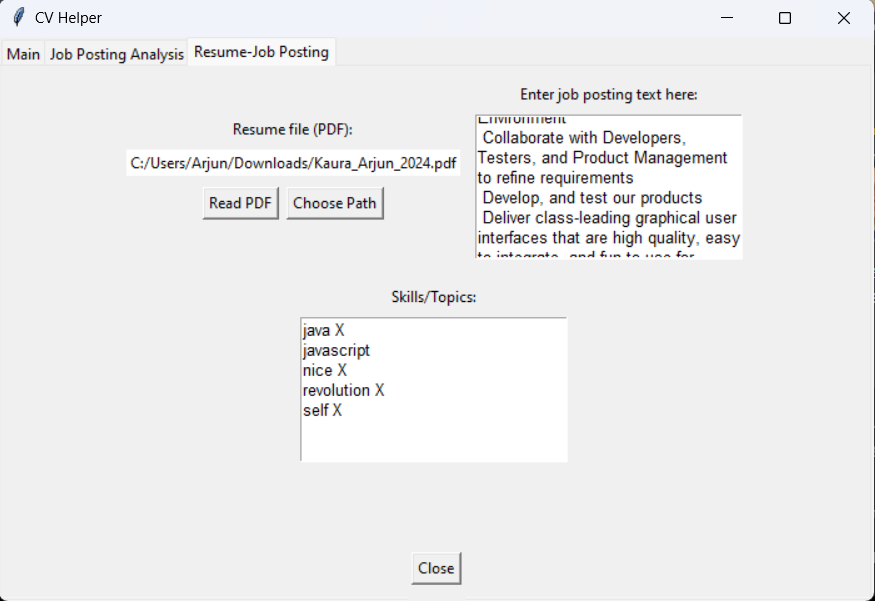
Task: Maximize the CV Helper window
Action: pyautogui.click(x=785, y=18)
